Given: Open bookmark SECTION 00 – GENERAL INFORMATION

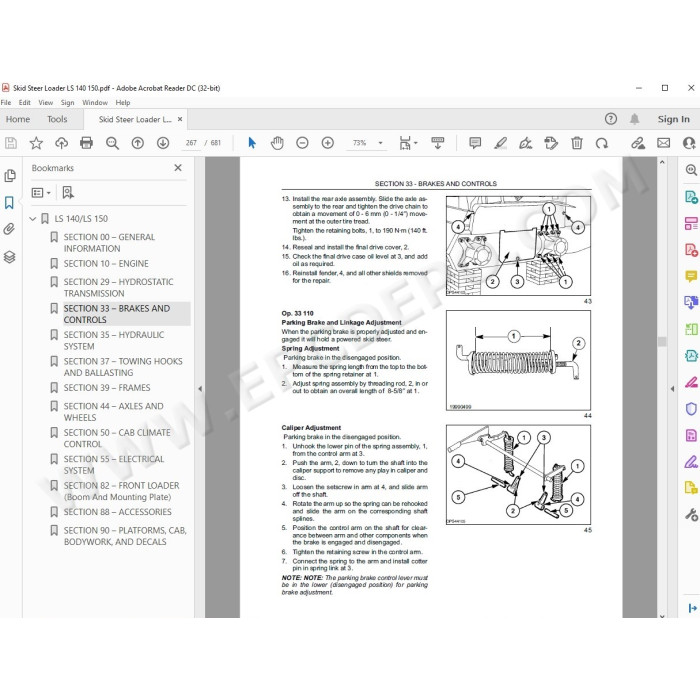Looking at the screenshot, I should (109, 243).
